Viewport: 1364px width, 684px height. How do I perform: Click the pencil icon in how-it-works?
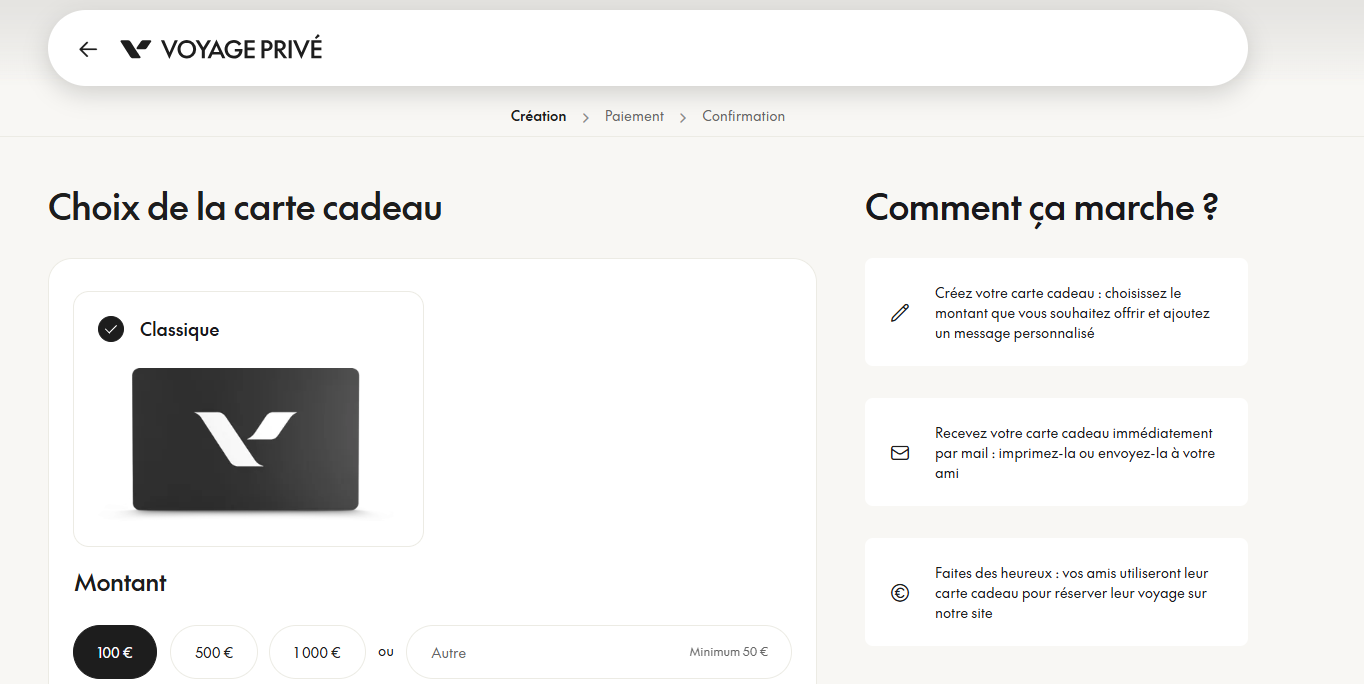(900, 313)
